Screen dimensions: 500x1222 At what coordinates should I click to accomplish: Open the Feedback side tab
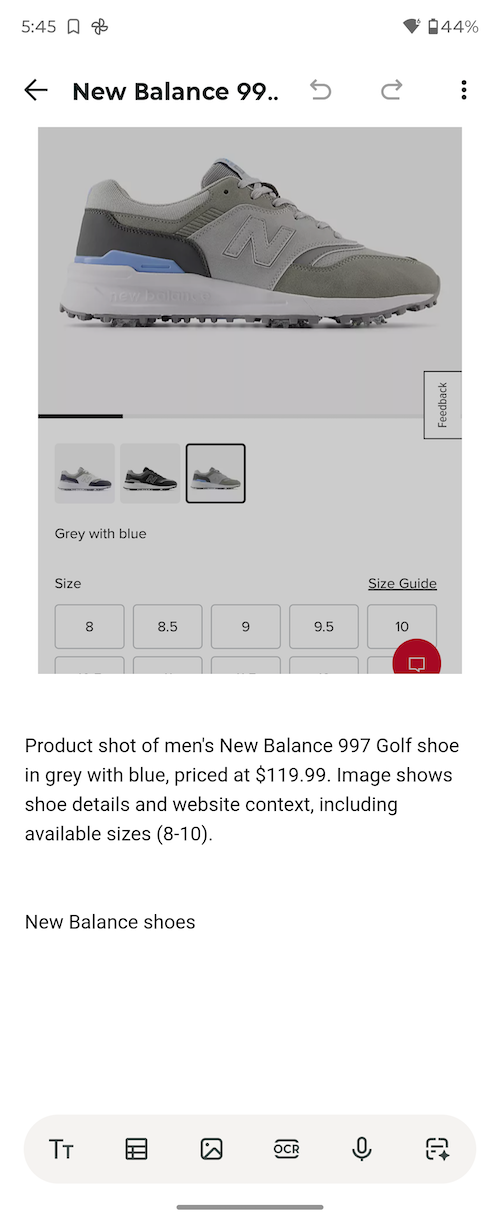442,405
